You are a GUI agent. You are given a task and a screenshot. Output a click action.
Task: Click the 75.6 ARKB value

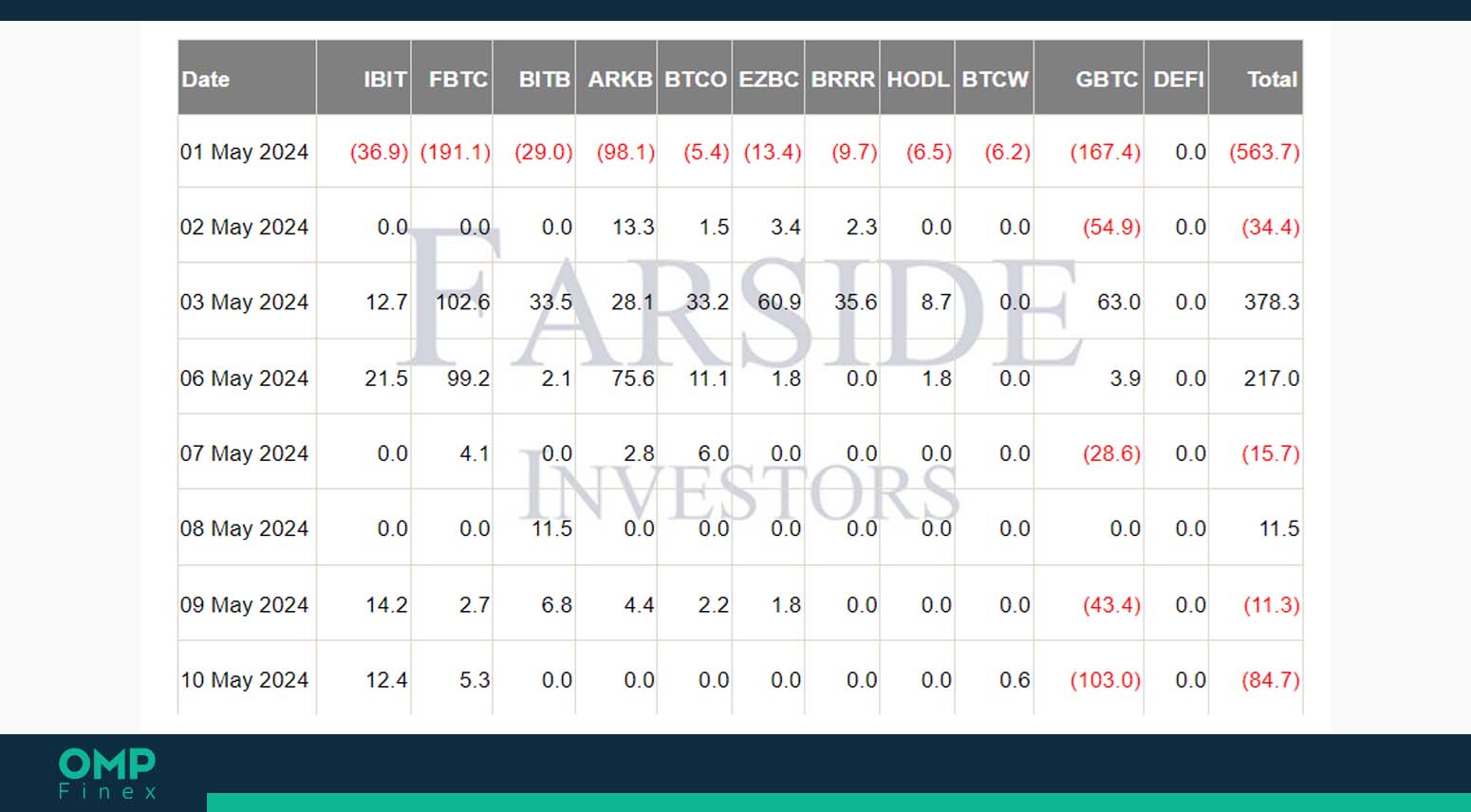(x=633, y=378)
